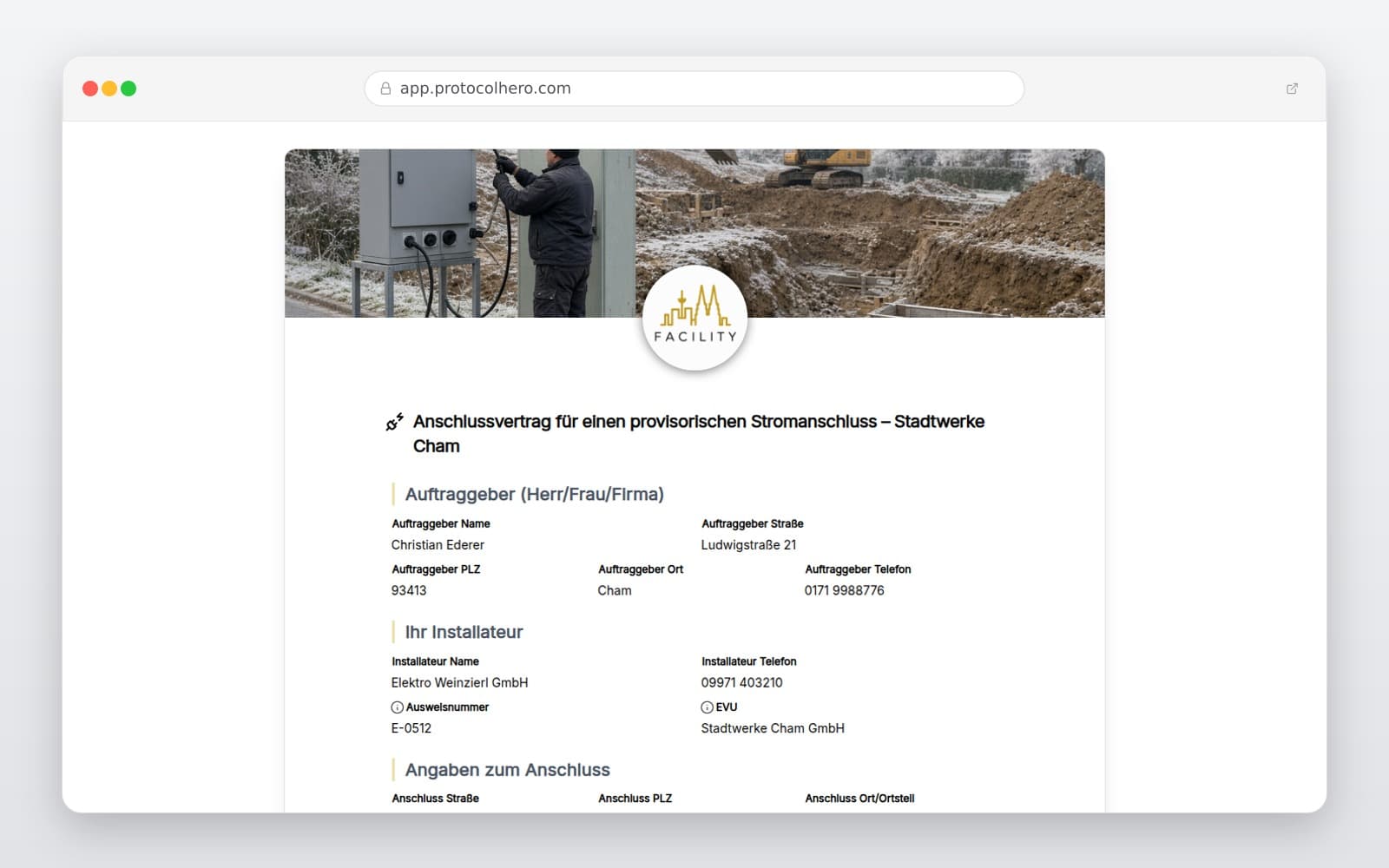Click the info icon next to Ausweisnummer
Screen dimensions: 1389x868
[x=397, y=707]
